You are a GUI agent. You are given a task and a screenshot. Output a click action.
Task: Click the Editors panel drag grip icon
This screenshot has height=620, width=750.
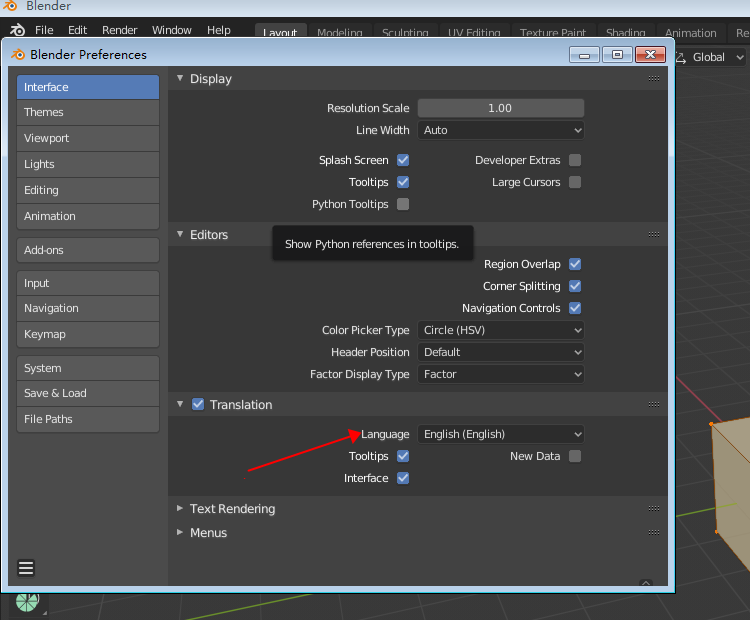click(653, 234)
